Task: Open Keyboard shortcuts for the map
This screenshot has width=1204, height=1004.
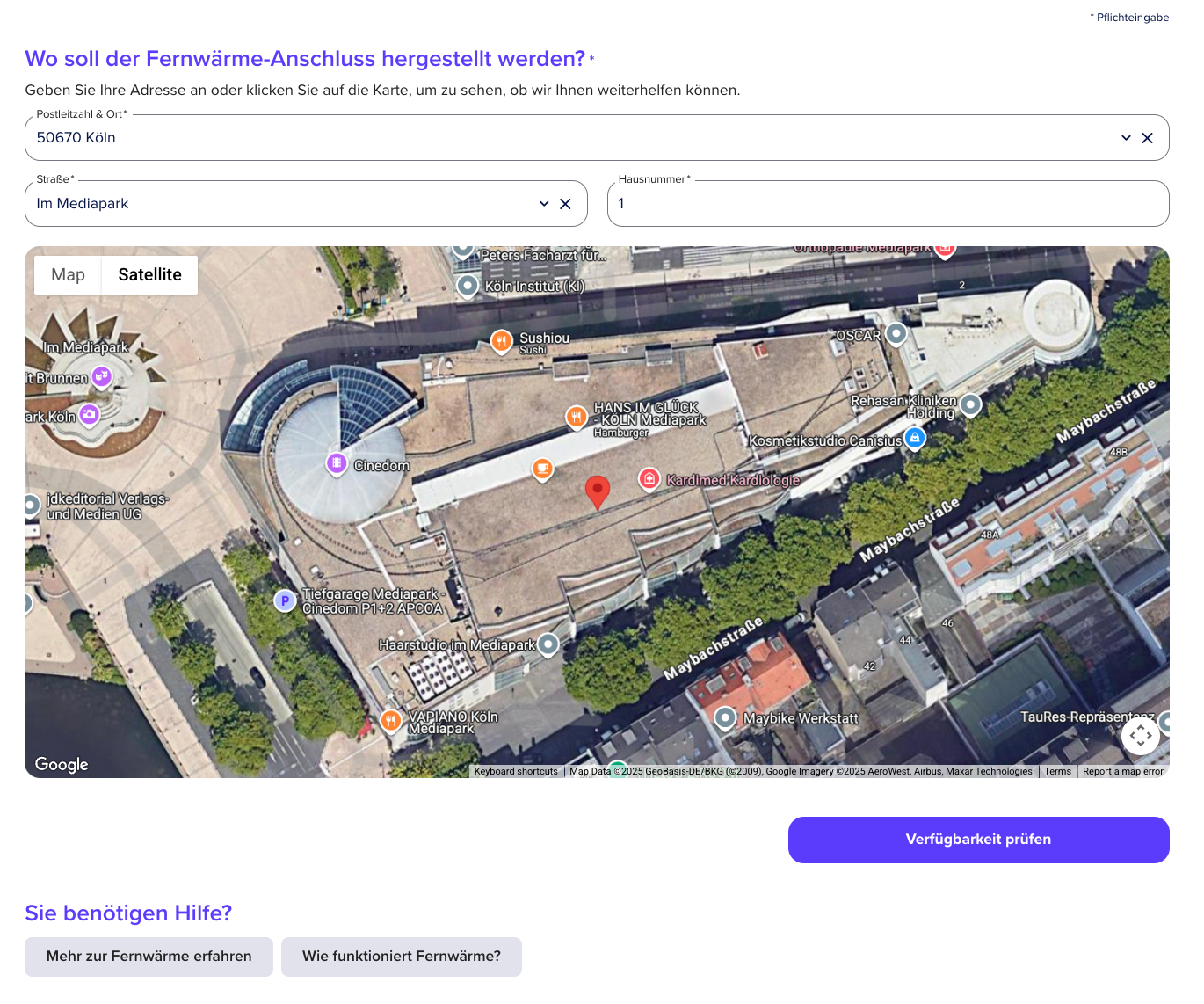Action: [516, 772]
